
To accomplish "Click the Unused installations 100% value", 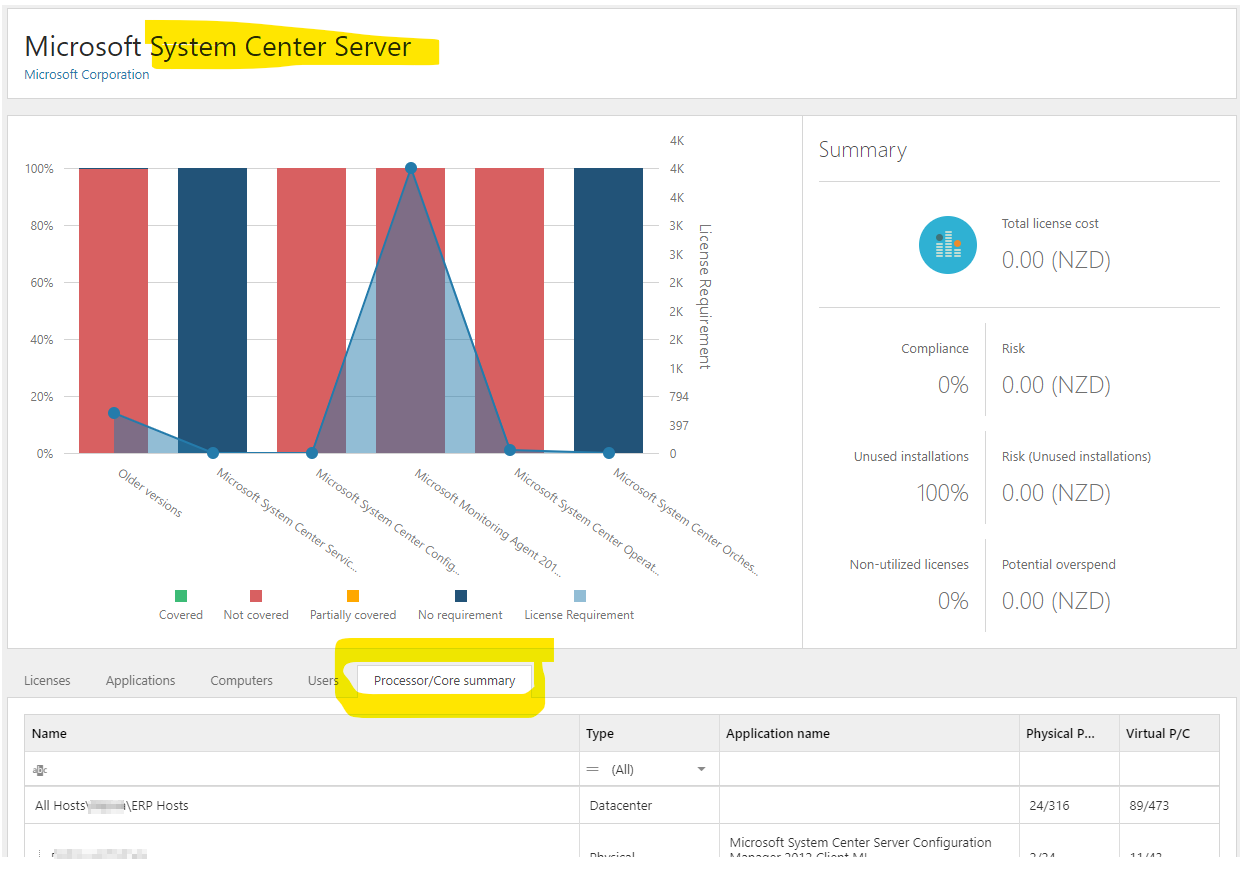I will pos(942,493).
